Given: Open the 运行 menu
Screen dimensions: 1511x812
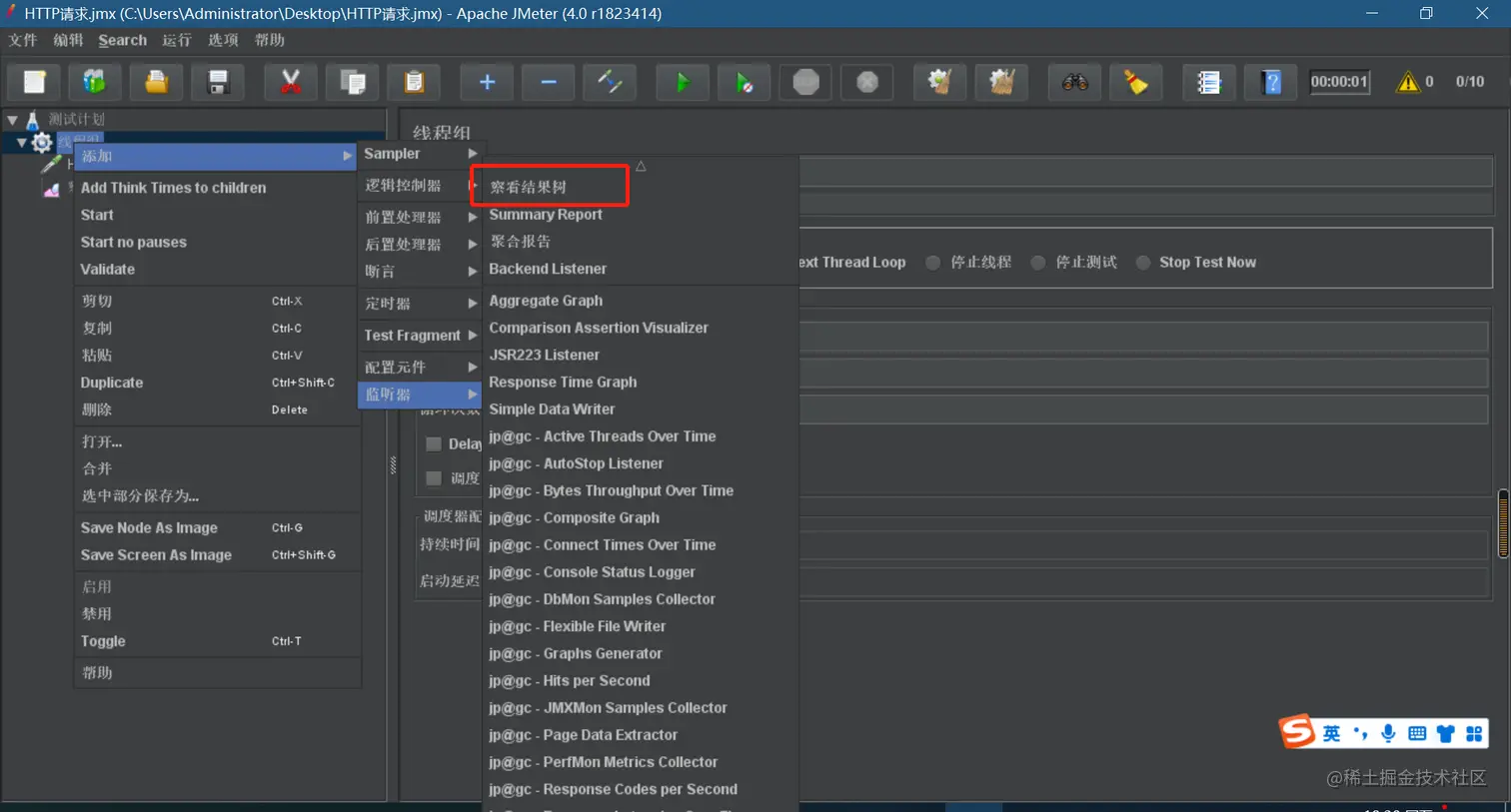Looking at the screenshot, I should click(x=176, y=40).
